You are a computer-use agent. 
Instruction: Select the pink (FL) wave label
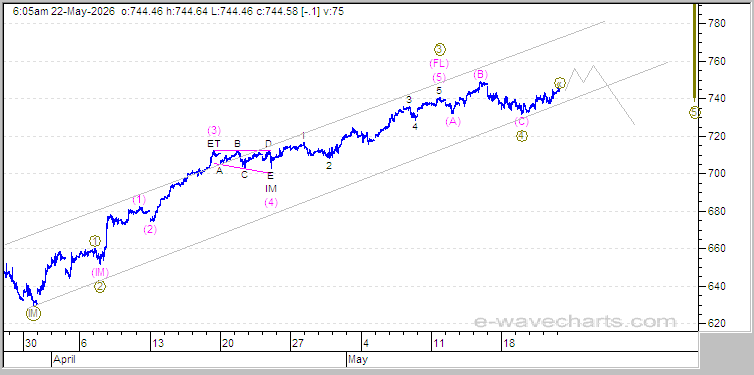pos(439,63)
